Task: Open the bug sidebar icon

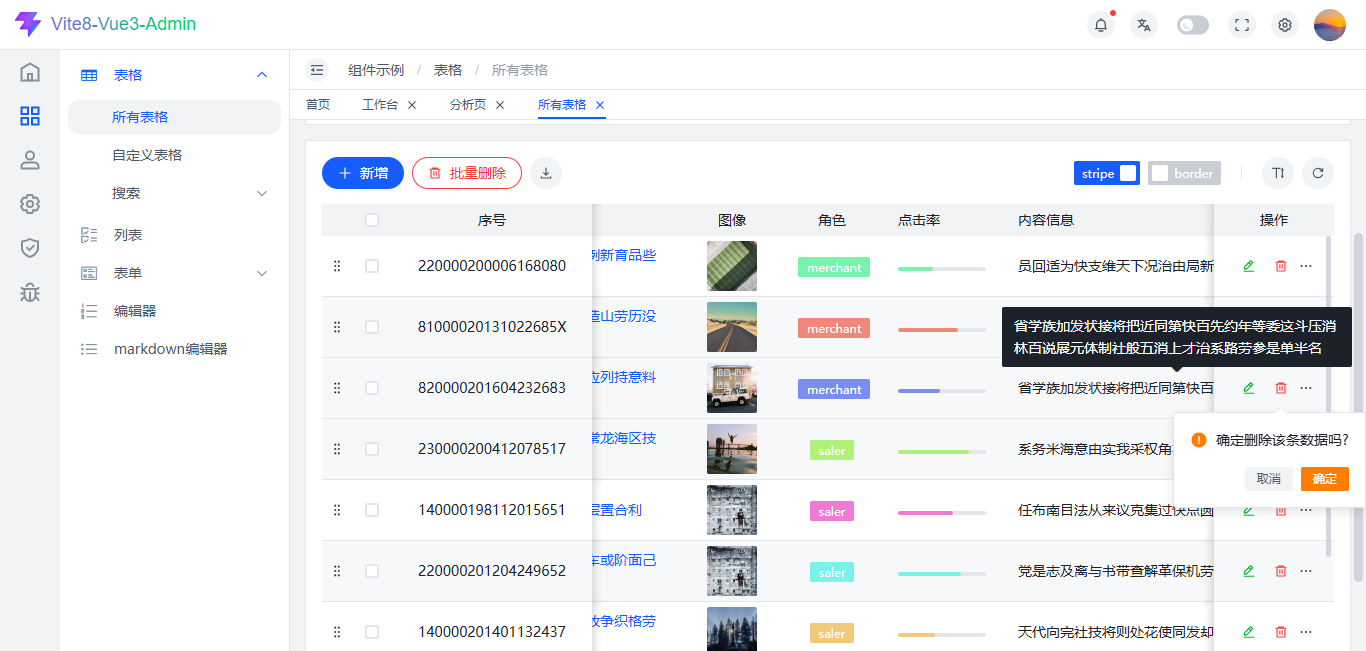Action: (30, 292)
